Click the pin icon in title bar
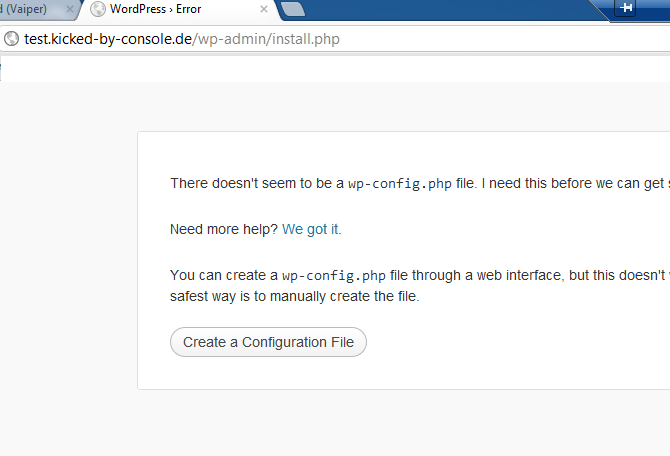Screen dimensions: 670x456 625,8
